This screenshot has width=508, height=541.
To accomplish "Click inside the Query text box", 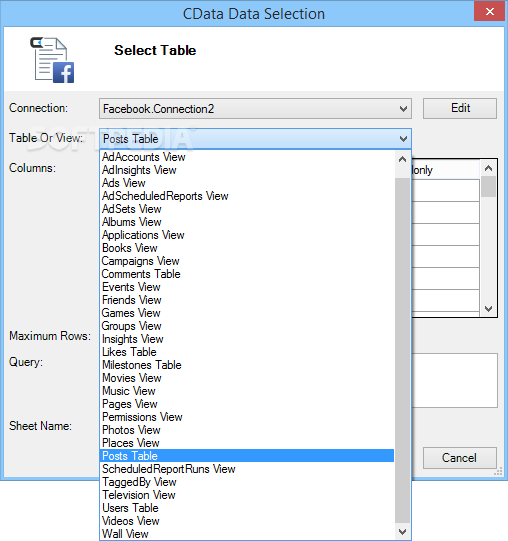I will click(455, 380).
